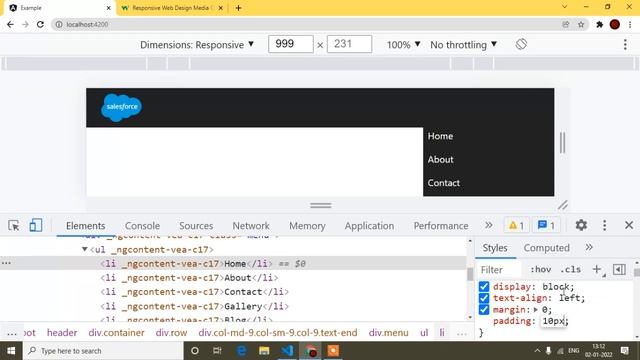The height and width of the screenshot is (360, 640).
Task: Open the No throttling dropdown
Action: 463,44
